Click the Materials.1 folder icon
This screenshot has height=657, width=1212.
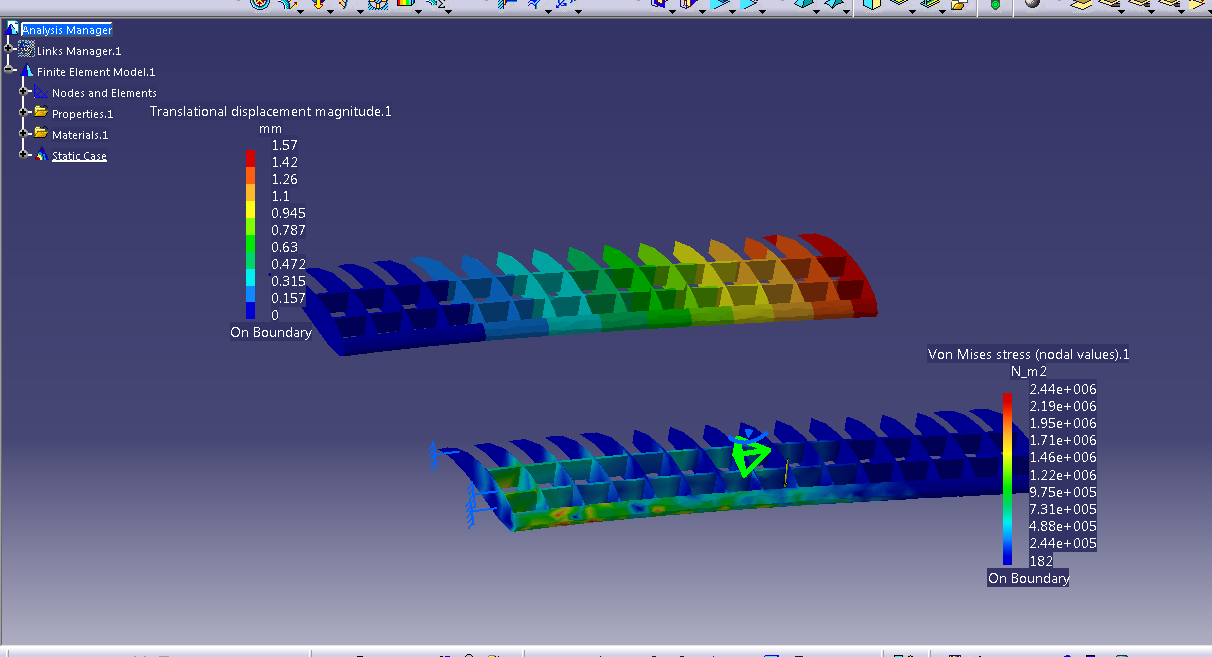(x=41, y=134)
